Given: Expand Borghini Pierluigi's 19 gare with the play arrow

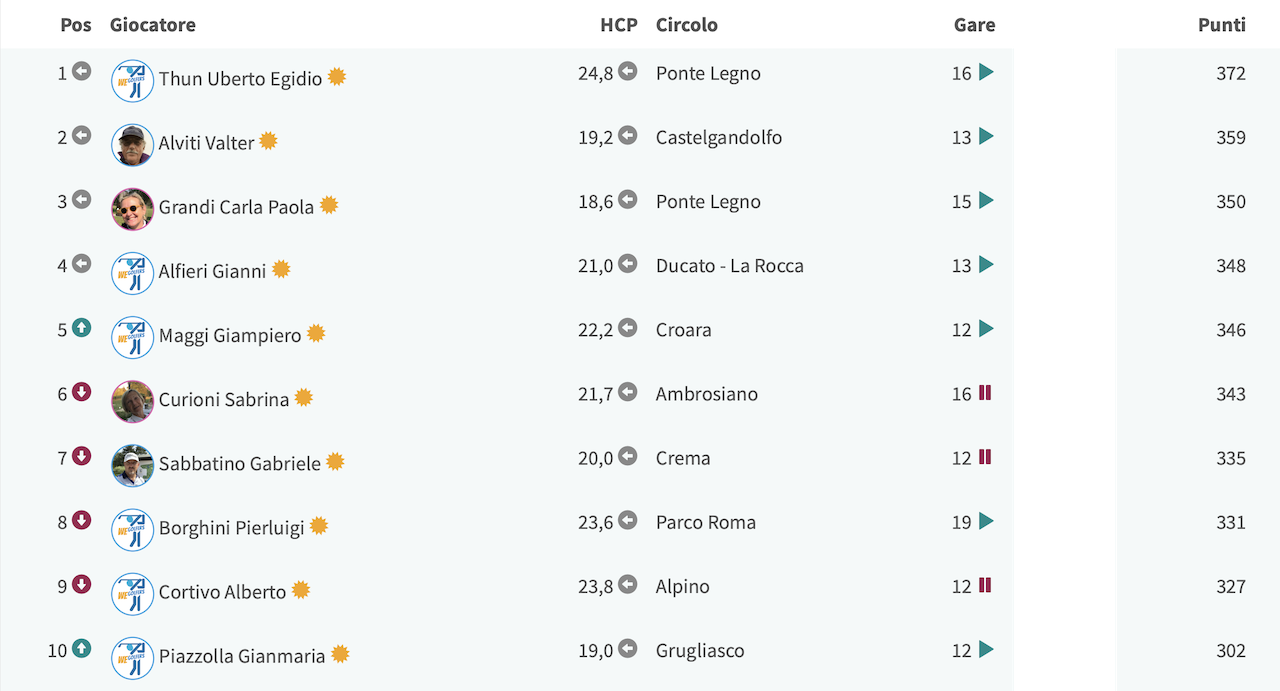Looking at the screenshot, I should (986, 521).
